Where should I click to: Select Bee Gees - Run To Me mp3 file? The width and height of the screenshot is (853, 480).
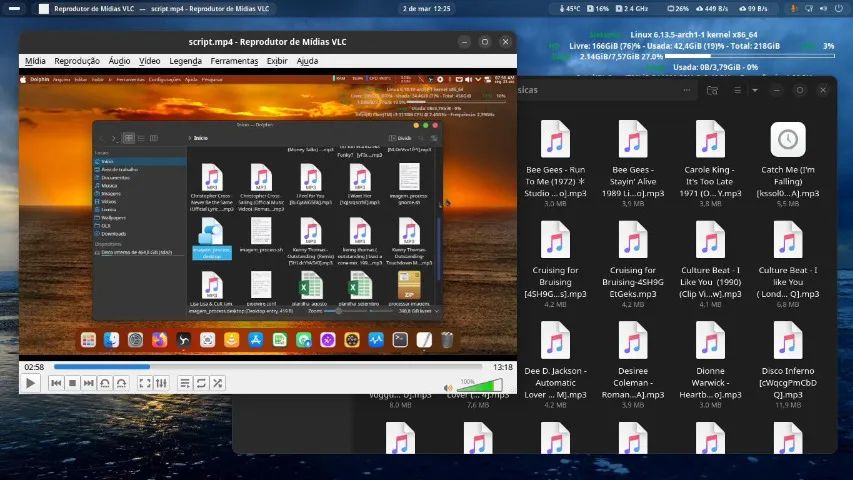click(x=555, y=162)
